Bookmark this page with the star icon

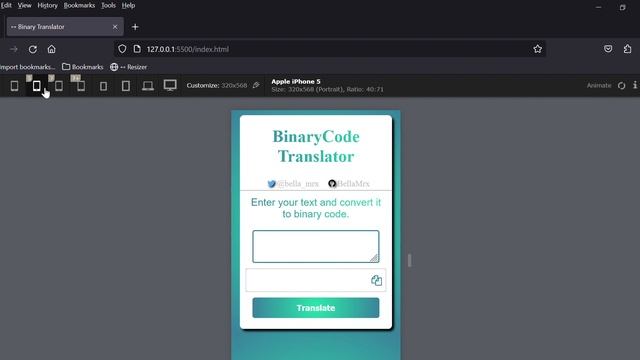[x=538, y=49]
